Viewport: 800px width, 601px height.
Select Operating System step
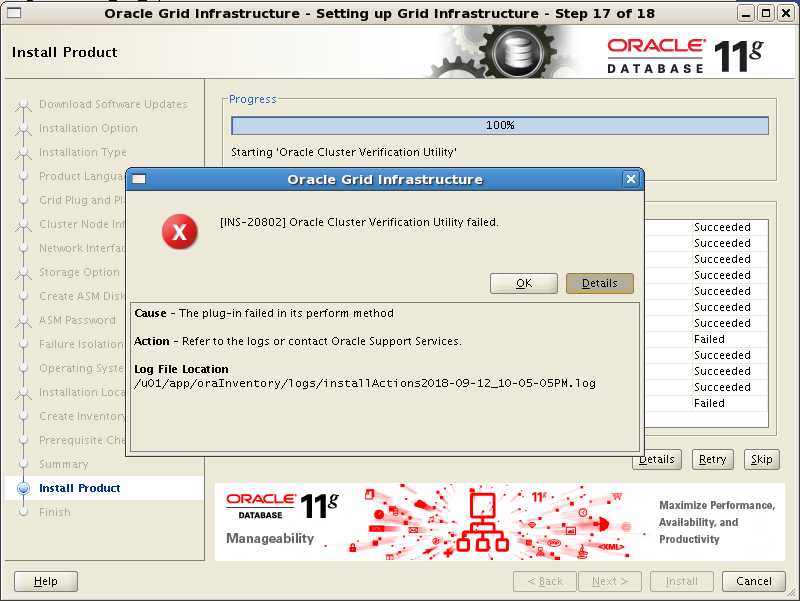82,368
